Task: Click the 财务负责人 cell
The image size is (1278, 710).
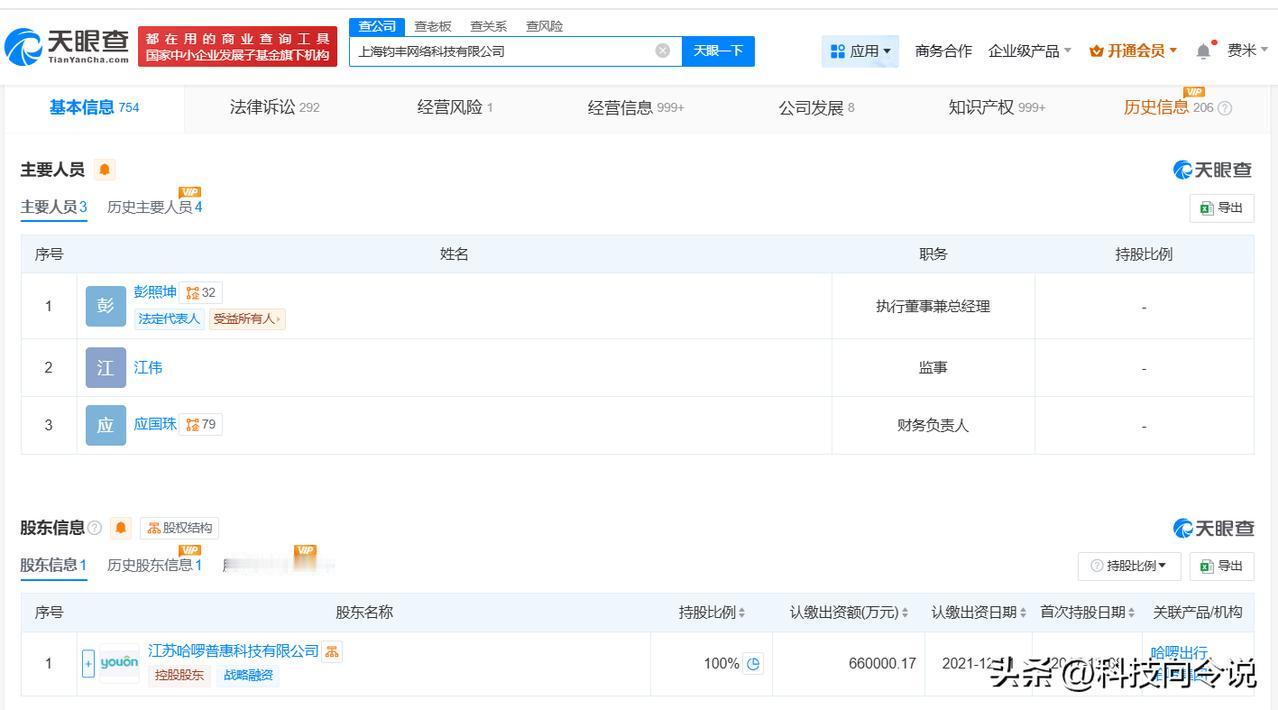Action: [933, 425]
